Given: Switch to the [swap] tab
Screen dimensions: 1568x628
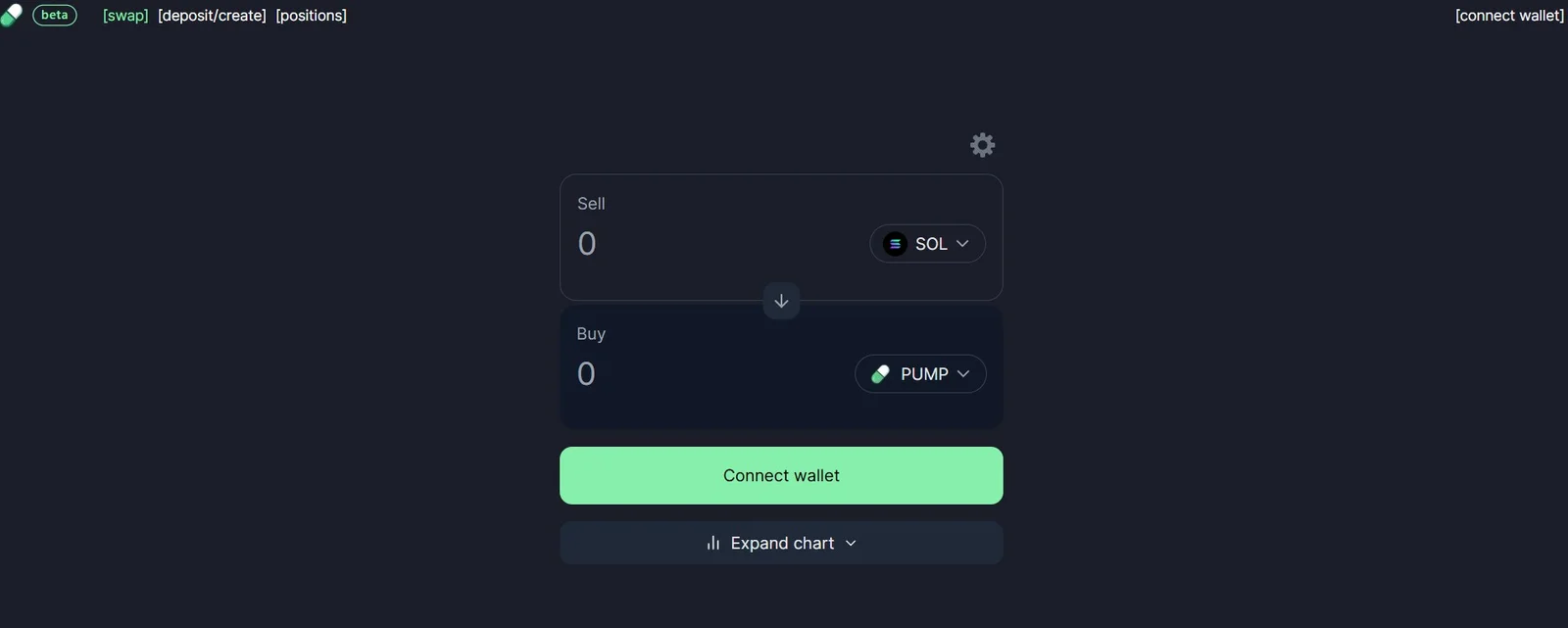Looking at the screenshot, I should [125, 16].
